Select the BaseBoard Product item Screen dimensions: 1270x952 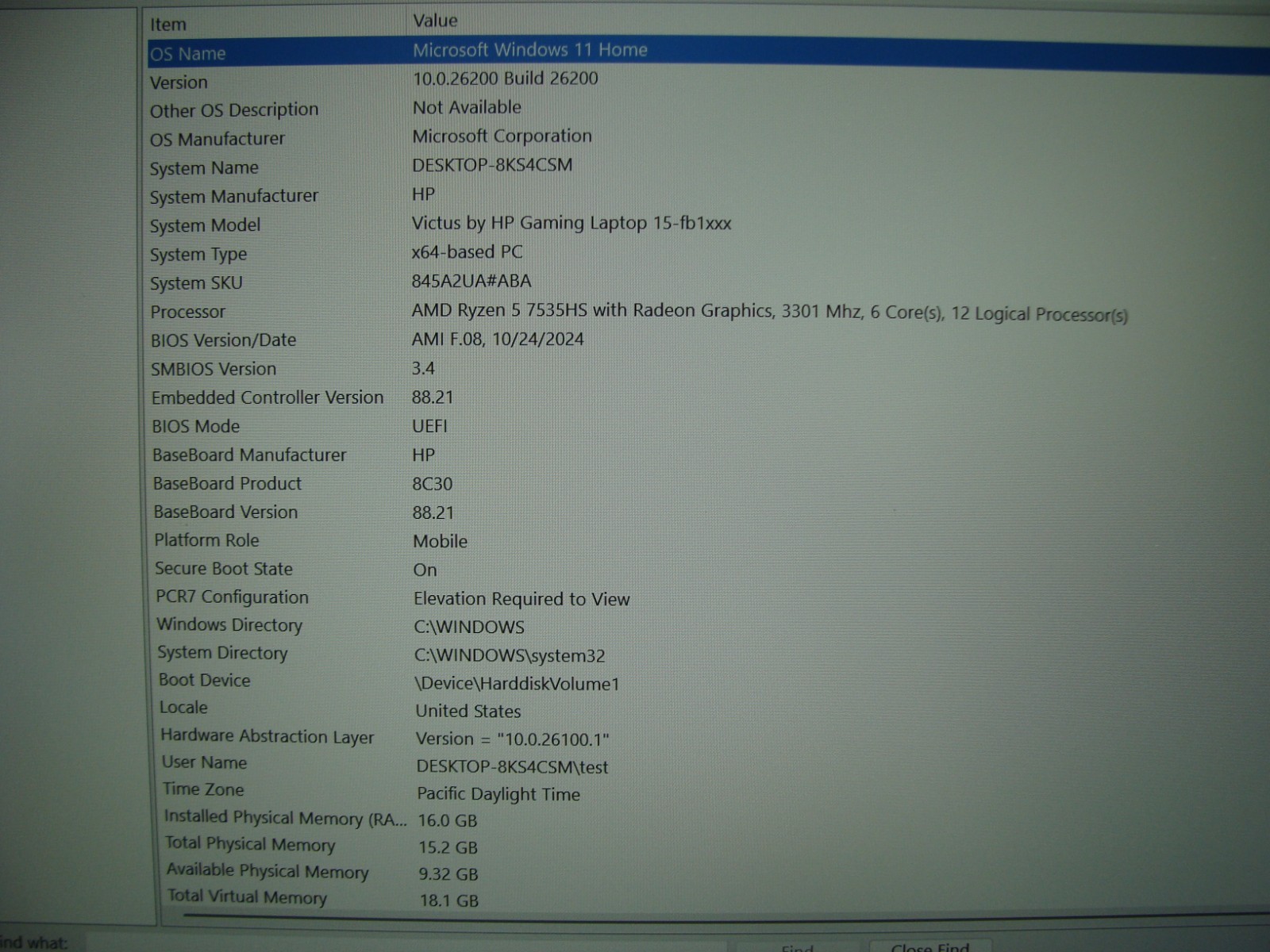(227, 484)
